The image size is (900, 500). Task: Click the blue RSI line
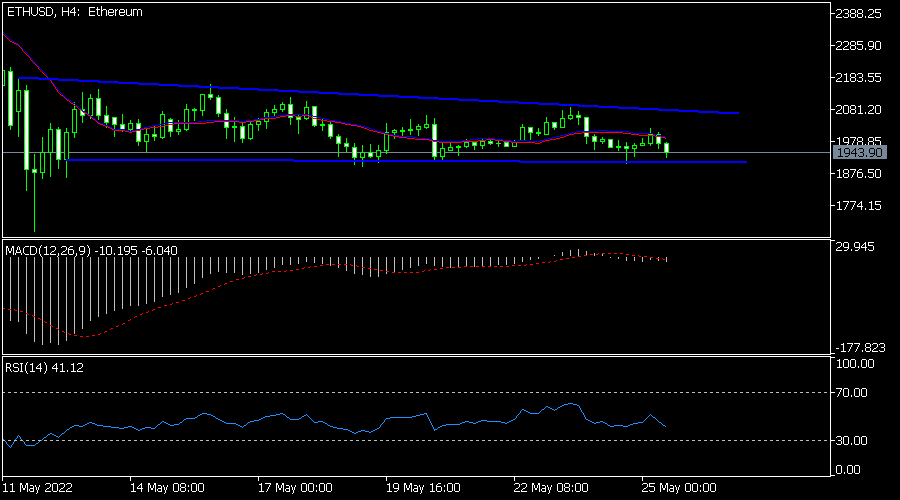pos(333,426)
